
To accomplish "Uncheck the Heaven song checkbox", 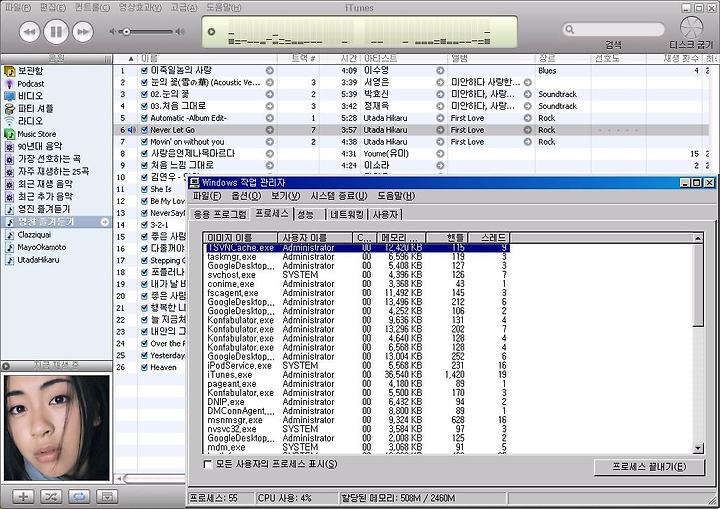I will (144, 368).
